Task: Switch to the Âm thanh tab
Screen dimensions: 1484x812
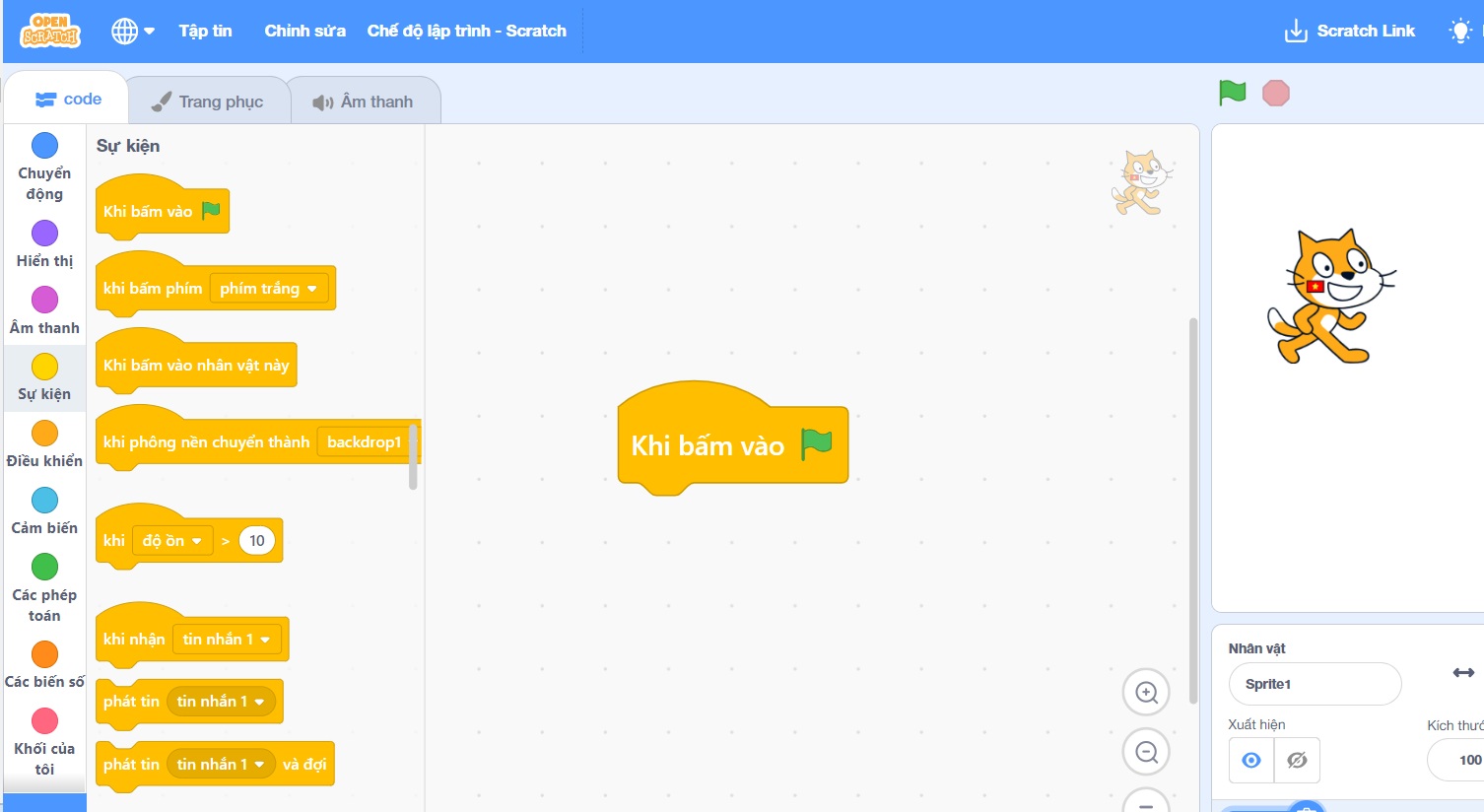Action: 364,101
